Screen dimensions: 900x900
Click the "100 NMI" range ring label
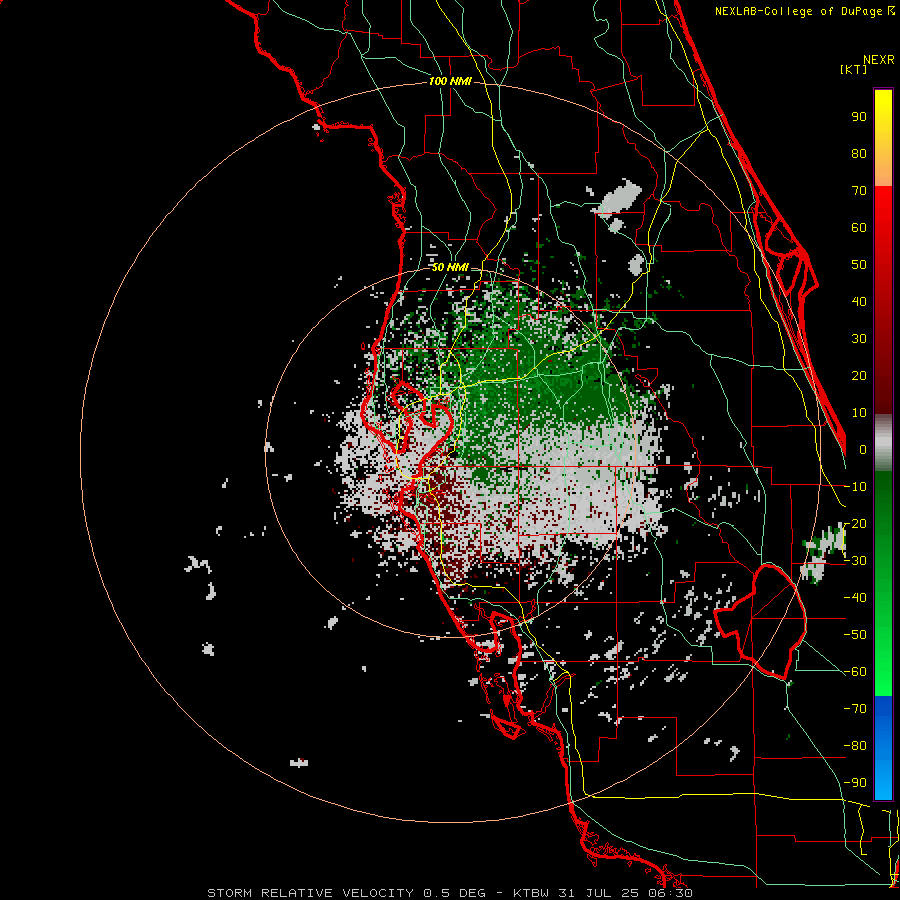coord(450,82)
